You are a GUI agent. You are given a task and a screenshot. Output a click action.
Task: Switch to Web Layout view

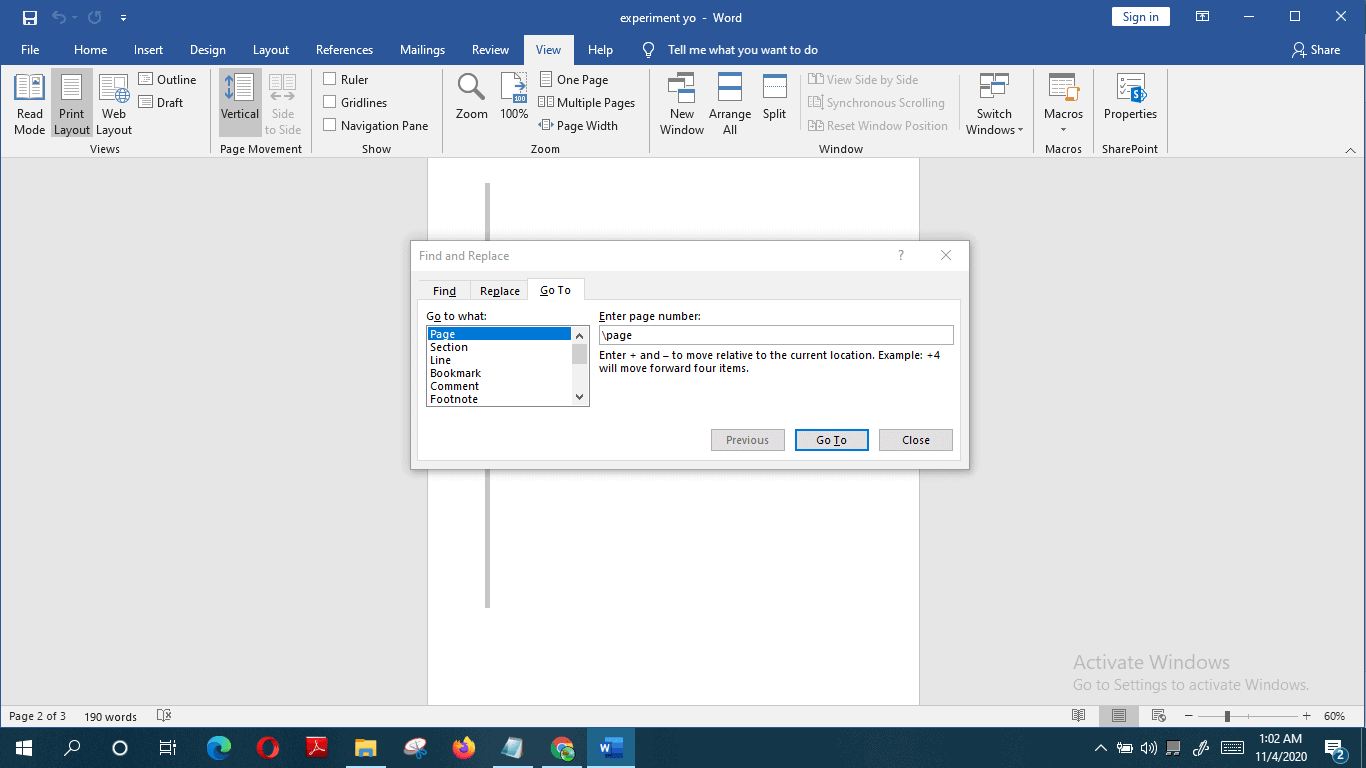(114, 104)
